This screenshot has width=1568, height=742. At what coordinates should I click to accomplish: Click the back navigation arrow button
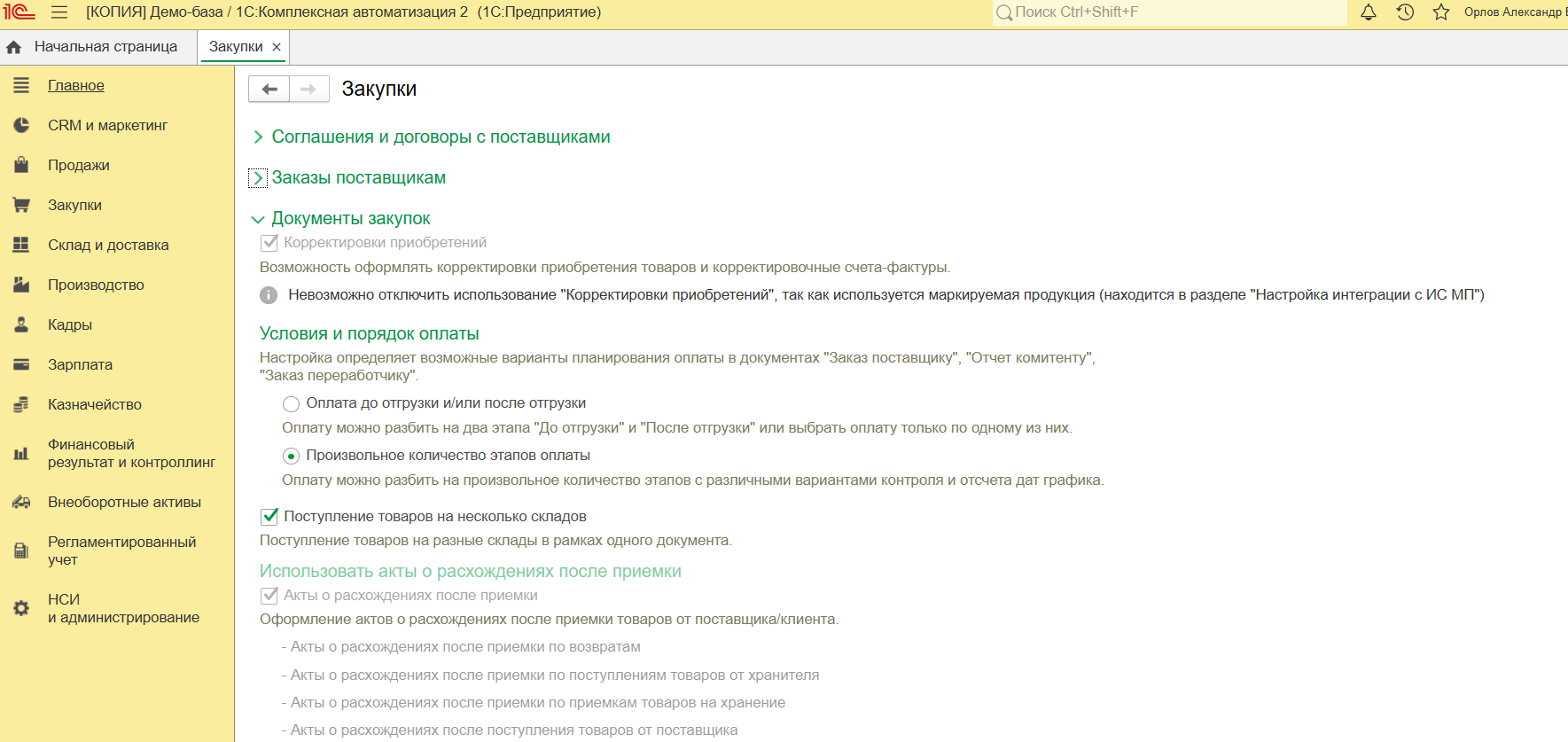[x=269, y=89]
